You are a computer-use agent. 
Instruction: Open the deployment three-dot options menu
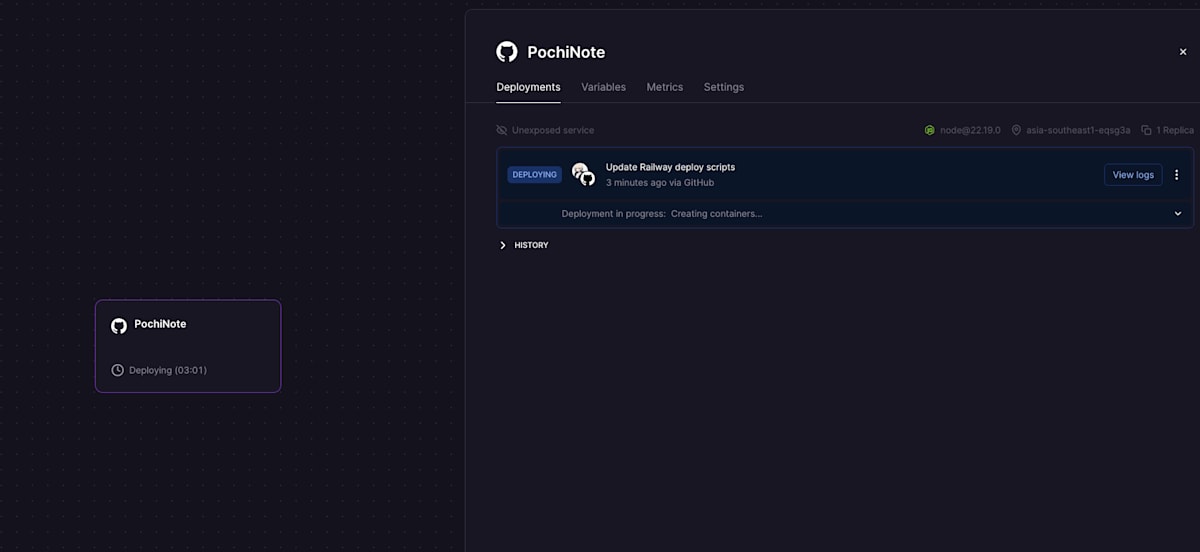point(1177,174)
